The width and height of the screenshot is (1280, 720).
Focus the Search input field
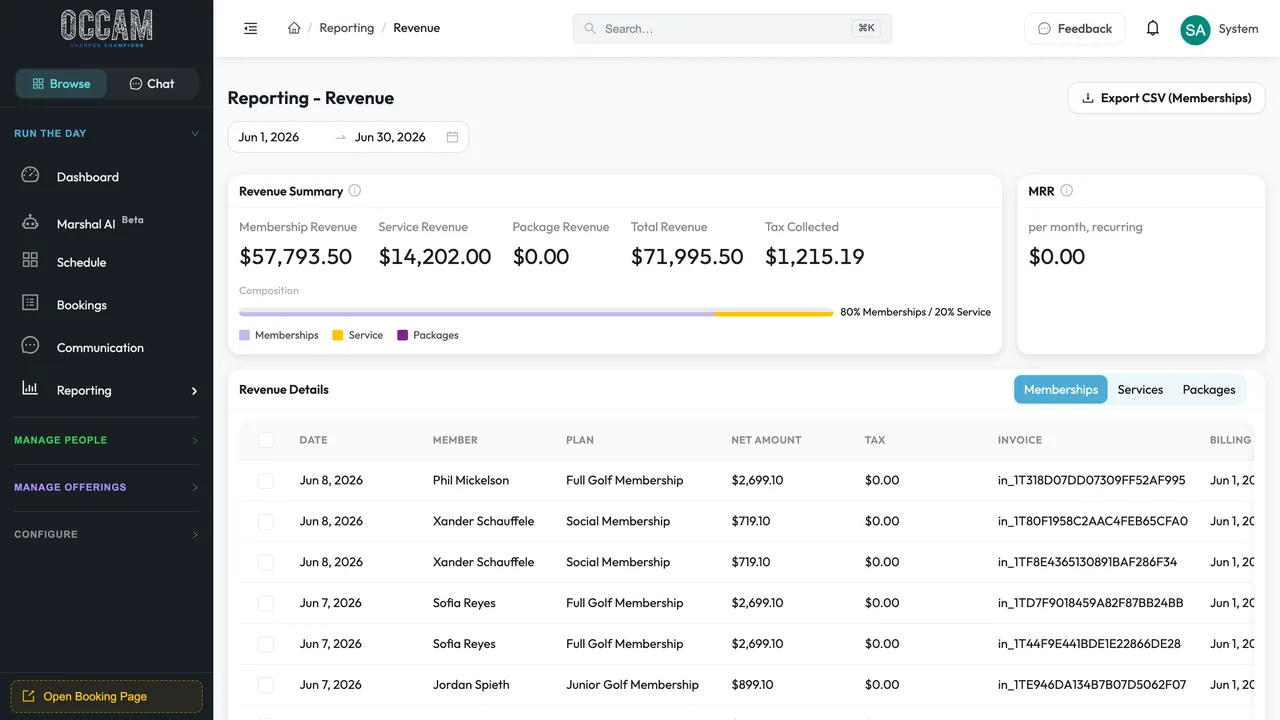732,29
